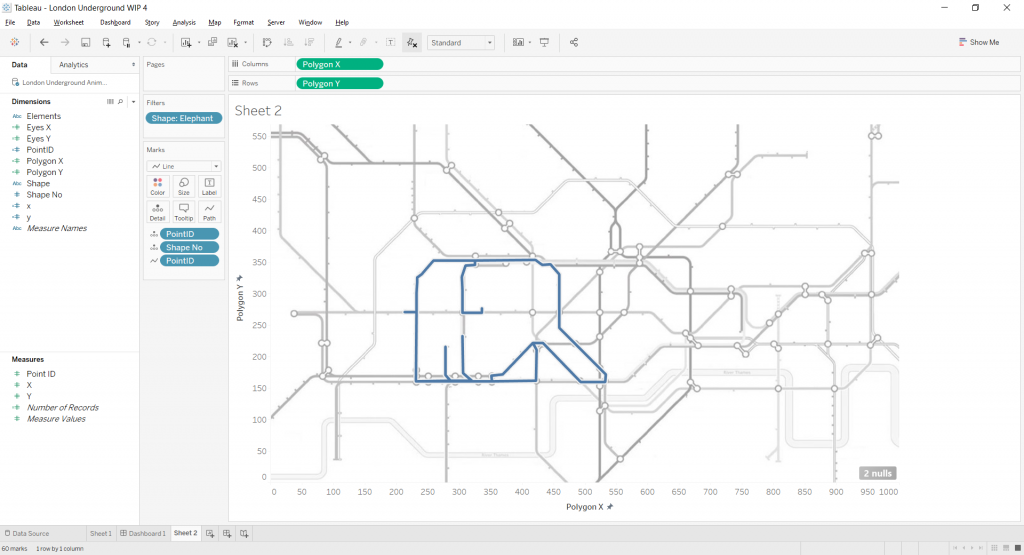Start presentation mode icon
The height and width of the screenshot is (555, 1024).
[544, 42]
